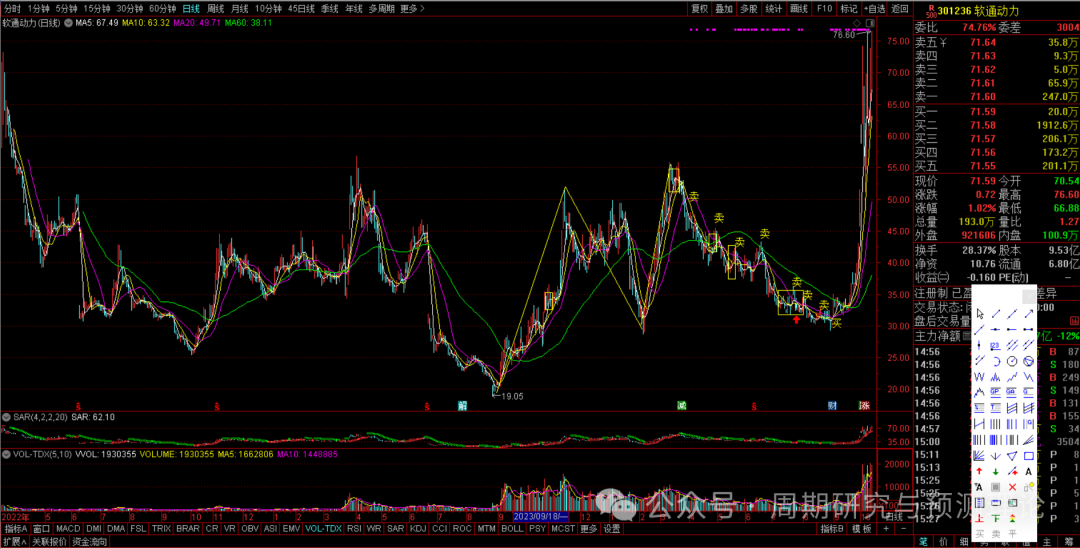Select the triangle drawing tool
1080x549 pixels.
tap(1012, 456)
